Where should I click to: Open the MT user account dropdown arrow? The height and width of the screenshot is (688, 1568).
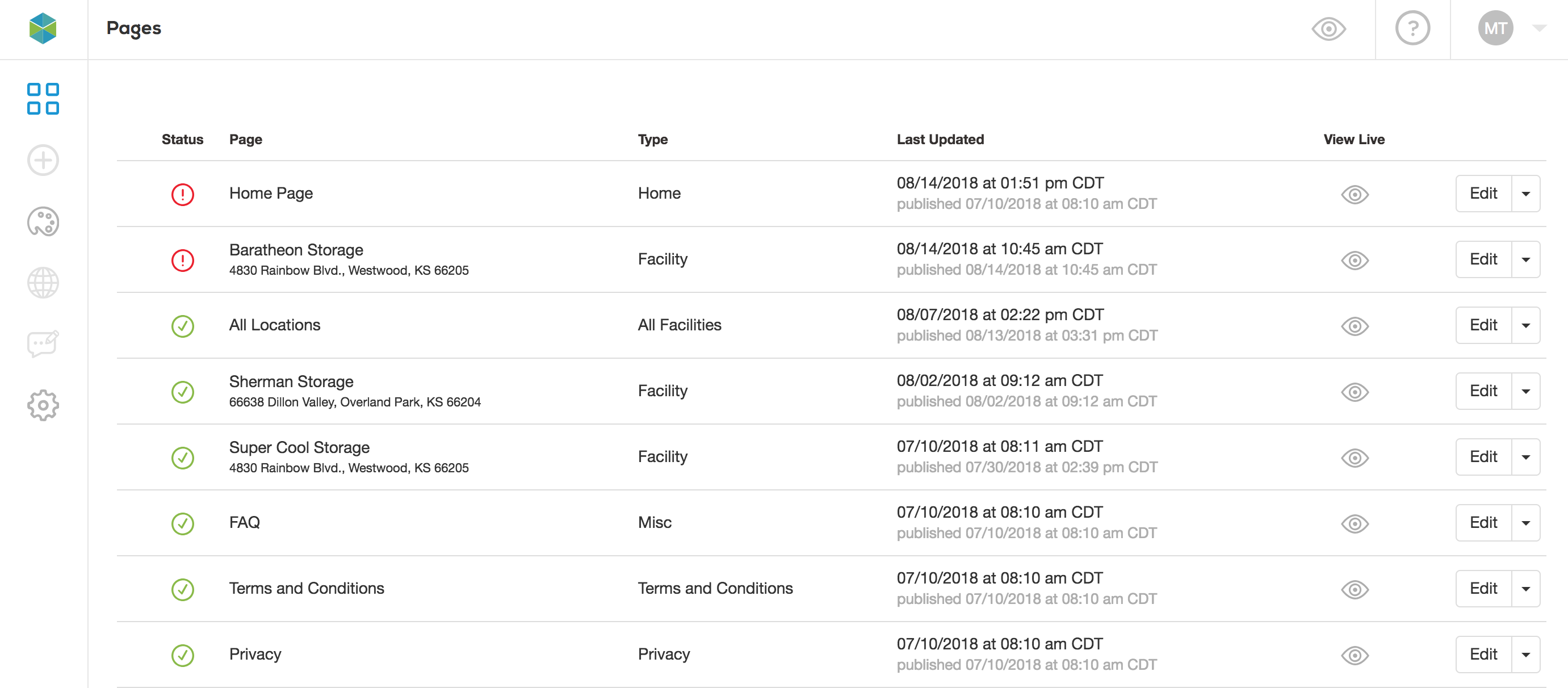click(x=1539, y=28)
